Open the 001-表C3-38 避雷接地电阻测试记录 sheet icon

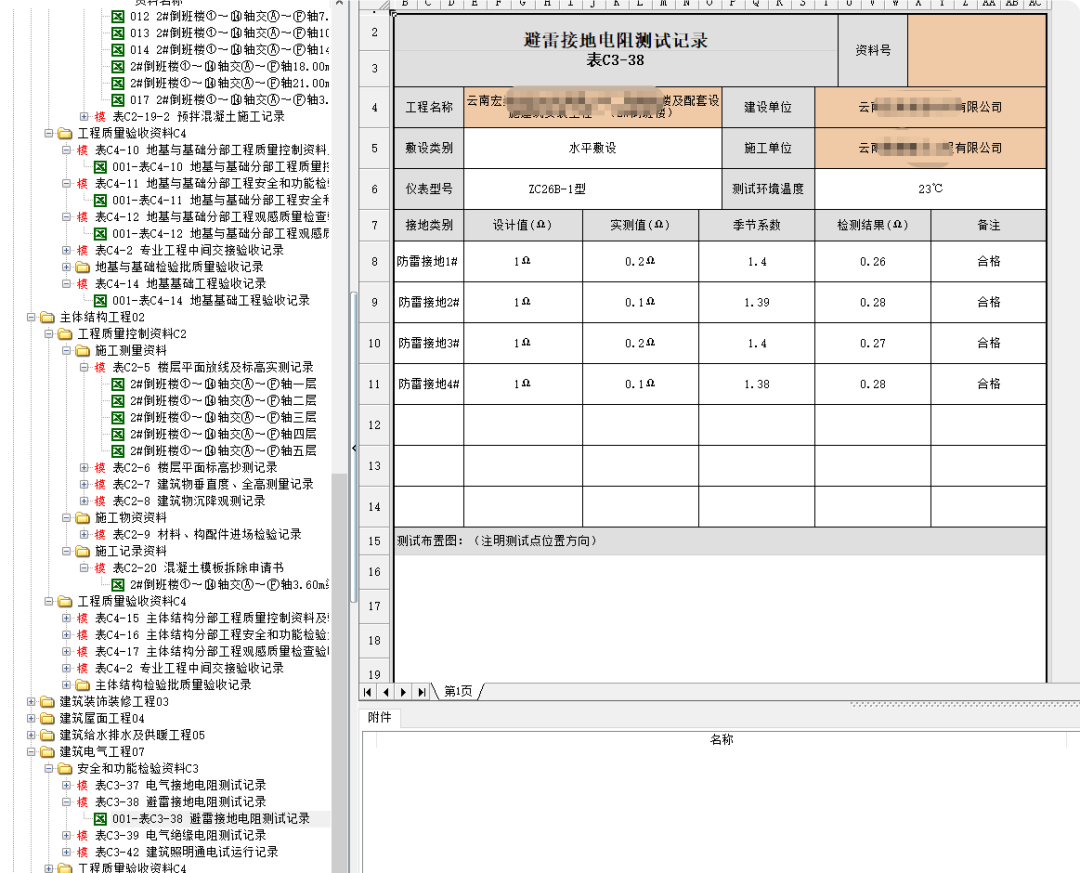(101, 819)
